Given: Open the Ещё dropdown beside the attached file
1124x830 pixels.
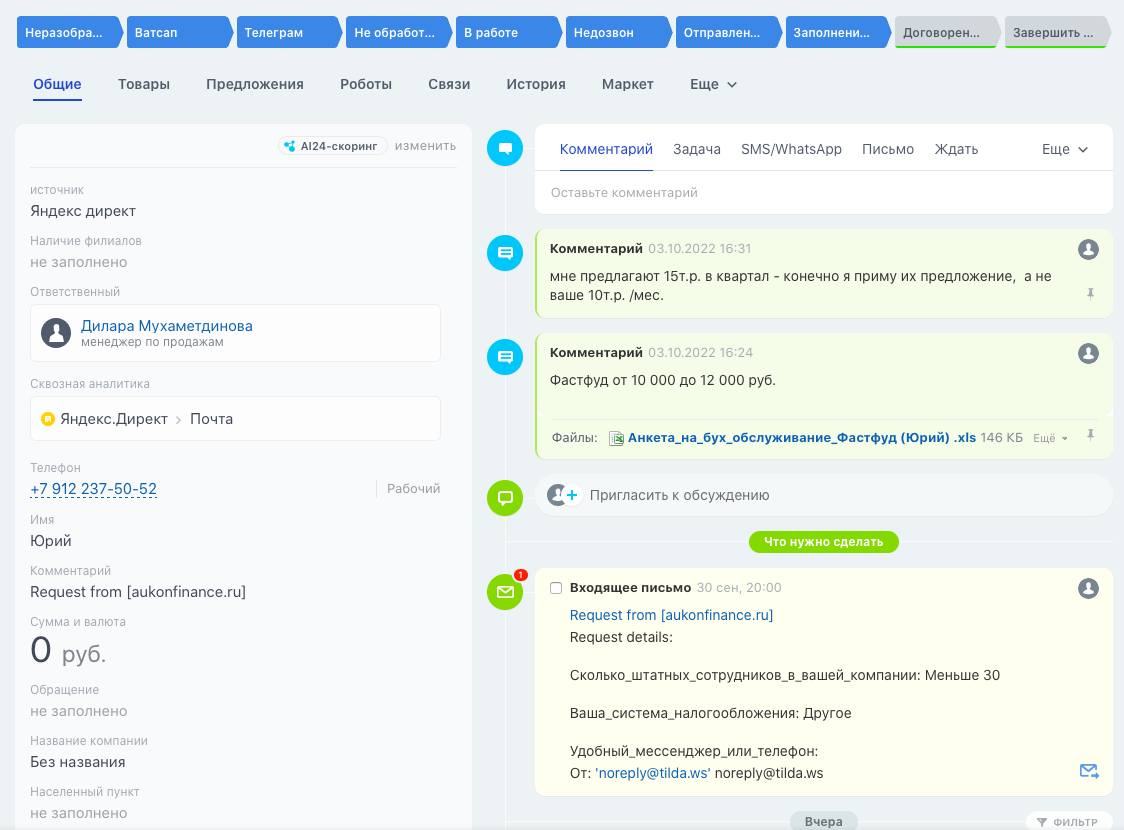Looking at the screenshot, I should tap(1048, 437).
